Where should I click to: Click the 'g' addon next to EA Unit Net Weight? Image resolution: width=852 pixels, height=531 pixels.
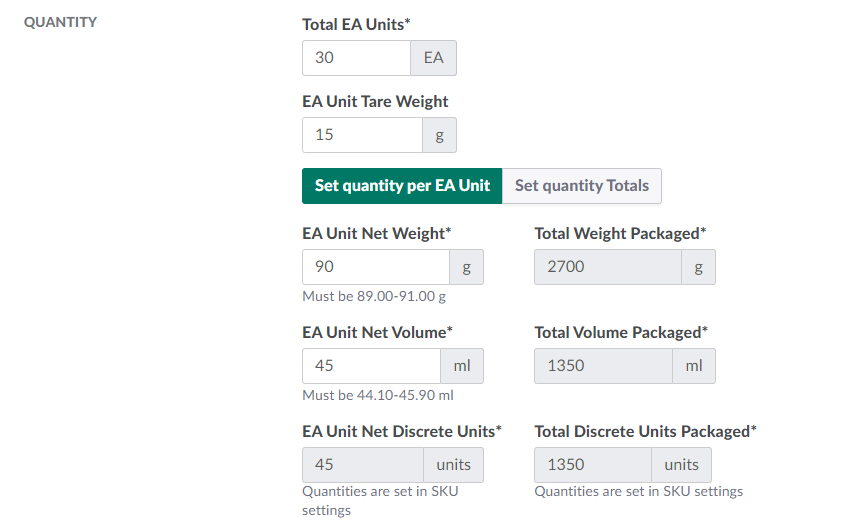(x=466, y=267)
